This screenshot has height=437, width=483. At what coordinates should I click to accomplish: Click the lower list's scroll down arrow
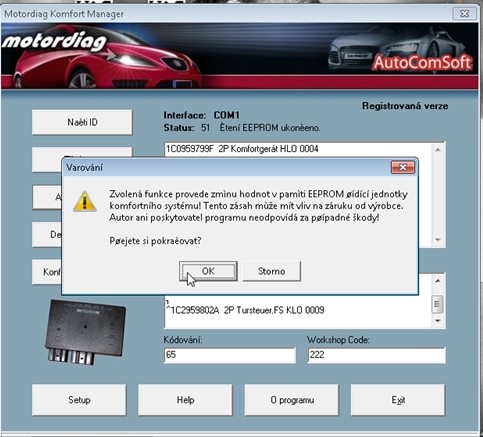tap(438, 321)
